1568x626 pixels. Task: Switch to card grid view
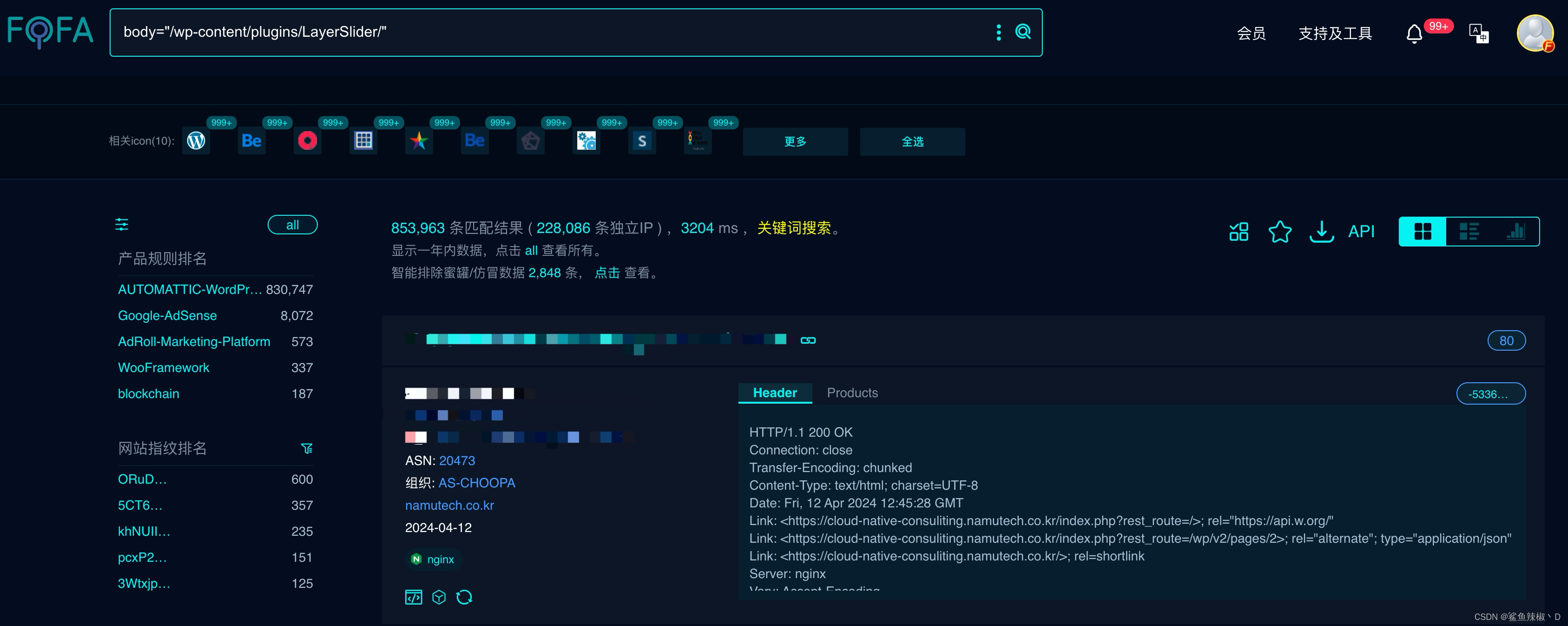click(x=1423, y=232)
